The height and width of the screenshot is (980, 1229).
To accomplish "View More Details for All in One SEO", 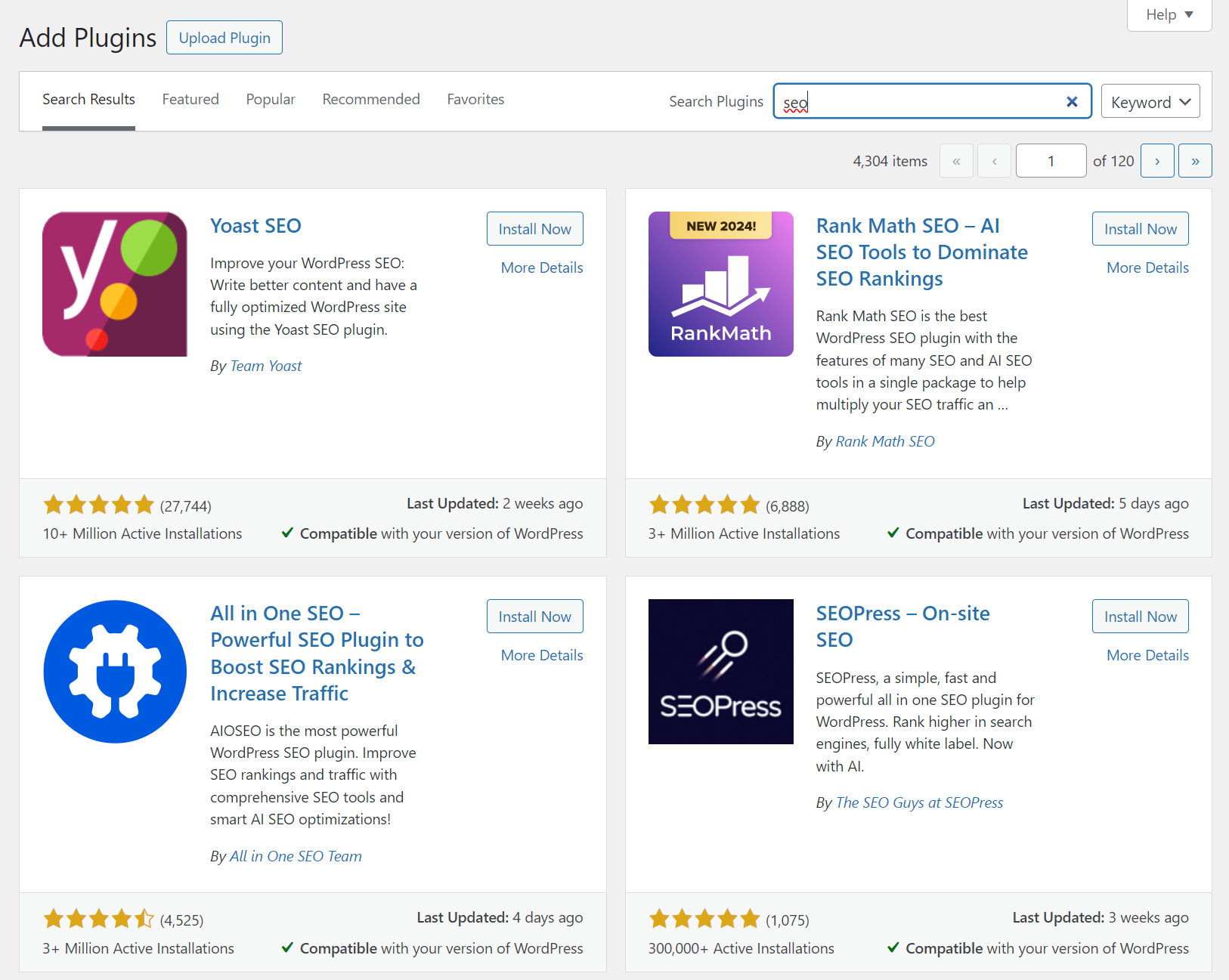I will tap(542, 655).
